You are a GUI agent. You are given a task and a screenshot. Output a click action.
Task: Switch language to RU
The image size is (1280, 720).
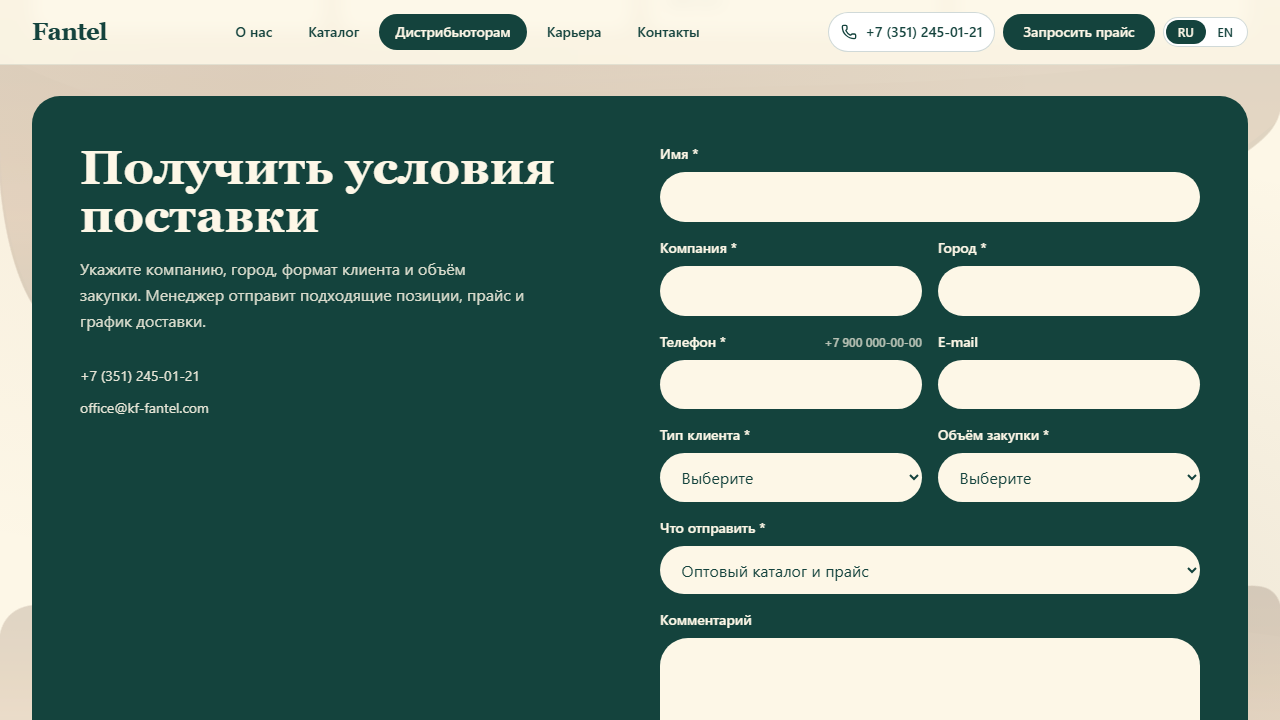click(1186, 32)
